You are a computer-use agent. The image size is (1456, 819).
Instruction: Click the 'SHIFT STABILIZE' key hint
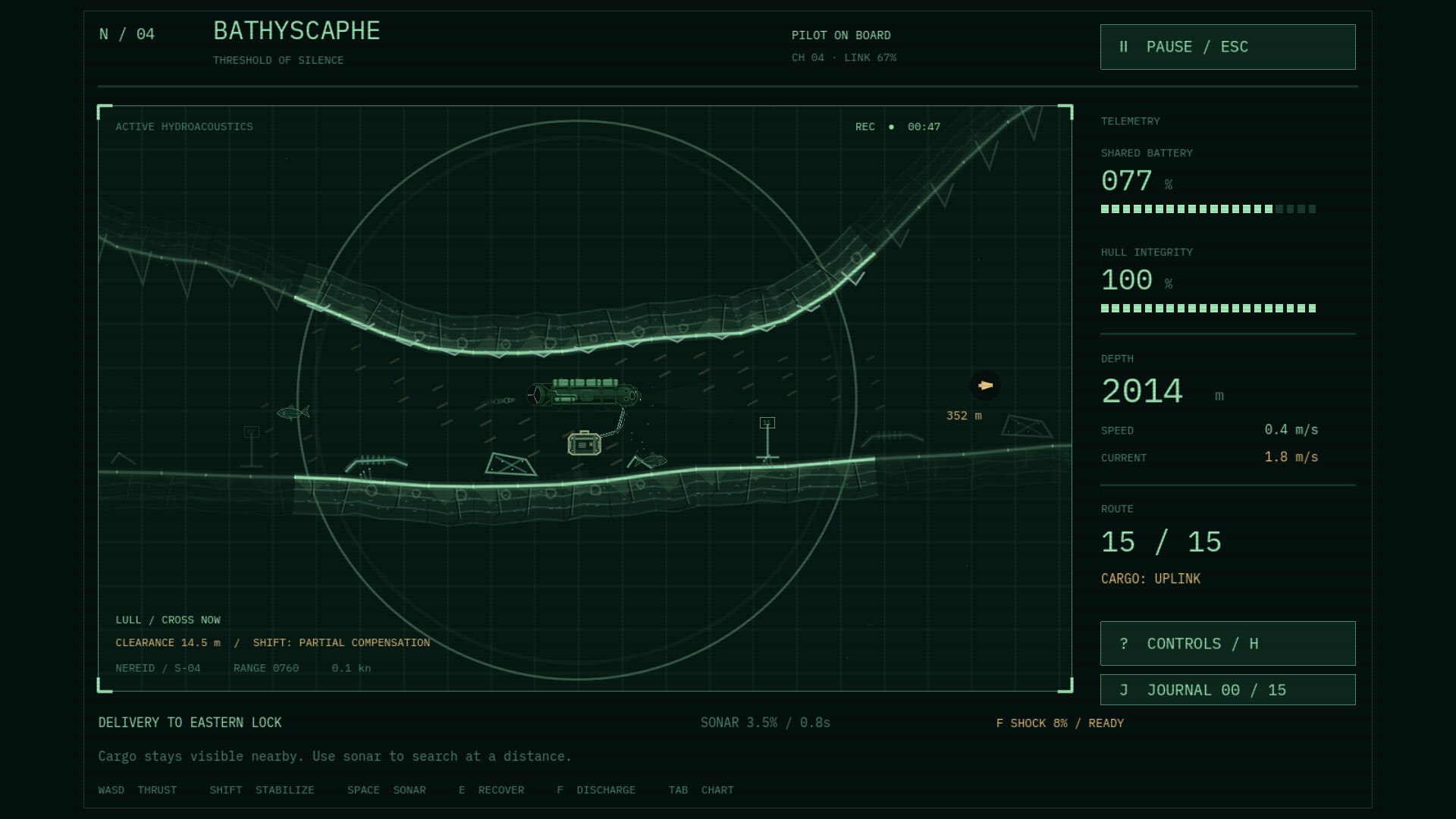[262, 790]
